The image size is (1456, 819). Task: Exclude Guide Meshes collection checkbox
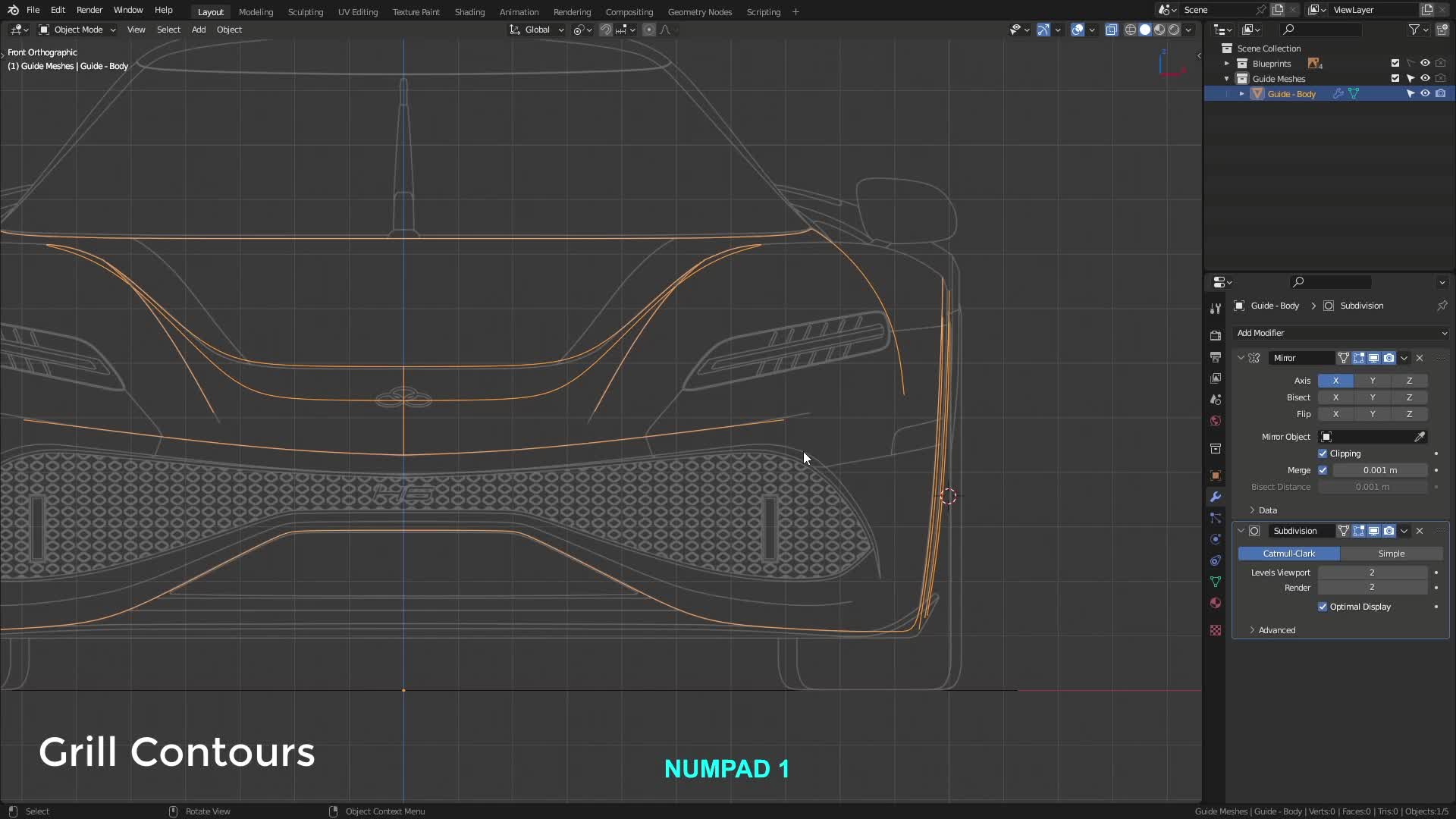pyautogui.click(x=1395, y=79)
